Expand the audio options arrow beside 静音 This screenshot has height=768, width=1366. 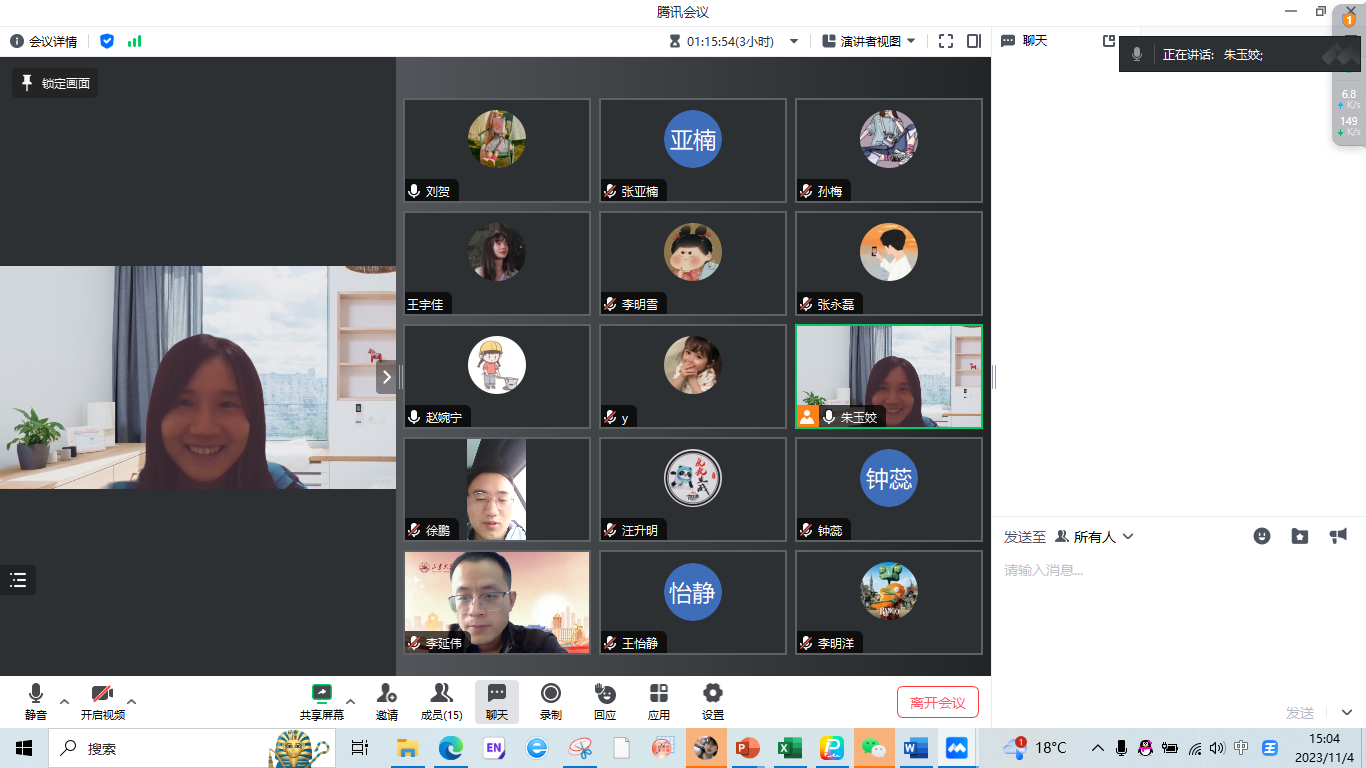65,701
